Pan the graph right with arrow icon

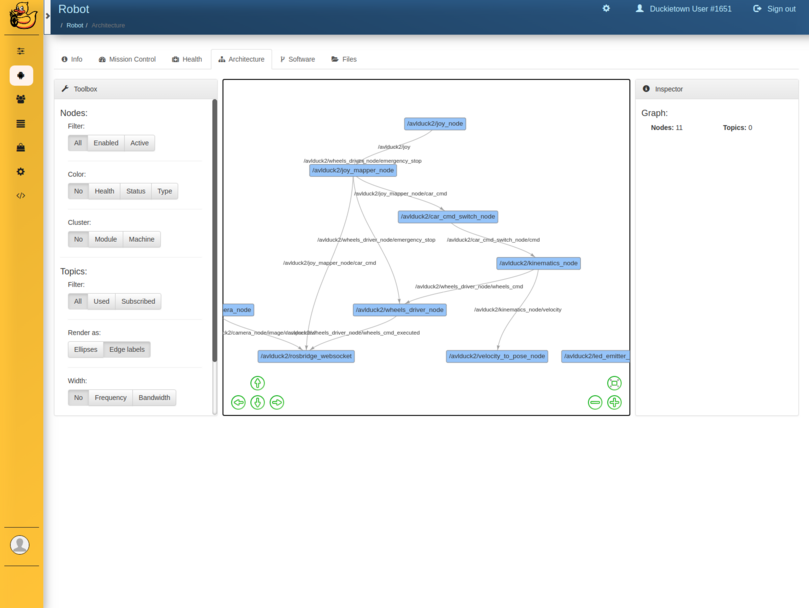click(x=277, y=402)
